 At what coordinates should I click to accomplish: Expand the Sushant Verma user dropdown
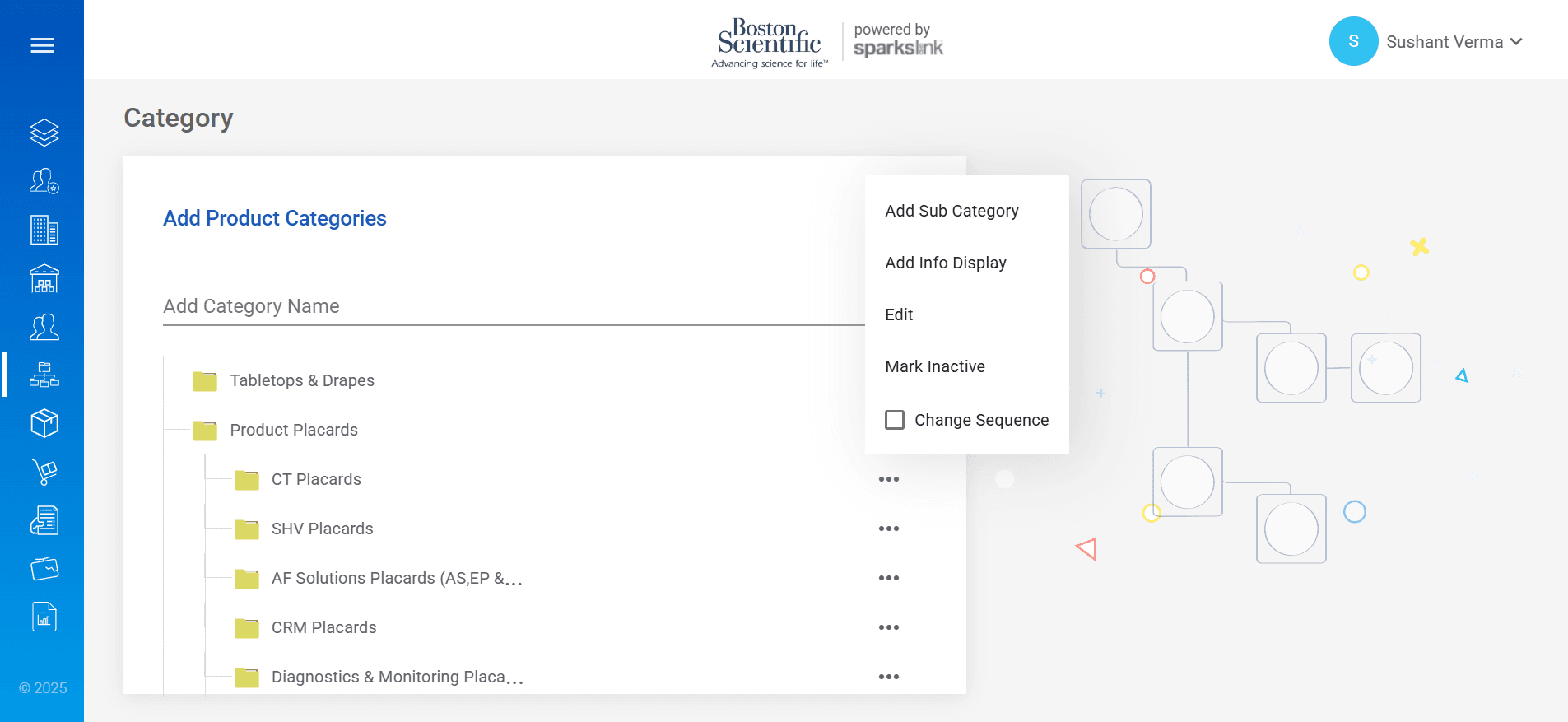(1453, 42)
